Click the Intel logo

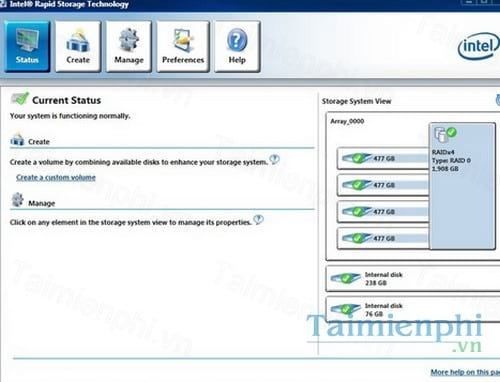point(479,46)
